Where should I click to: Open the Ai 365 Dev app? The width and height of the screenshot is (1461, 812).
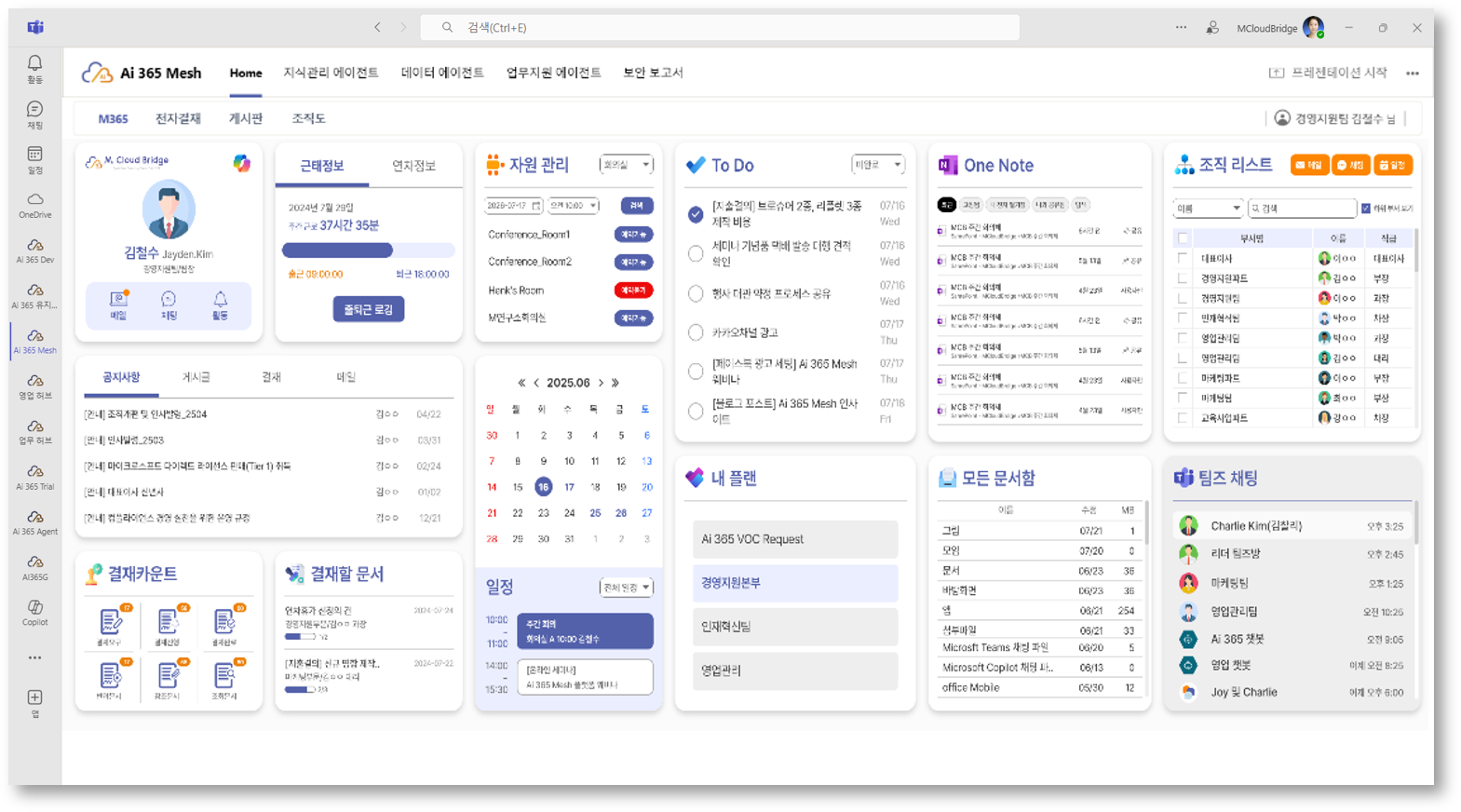34,250
